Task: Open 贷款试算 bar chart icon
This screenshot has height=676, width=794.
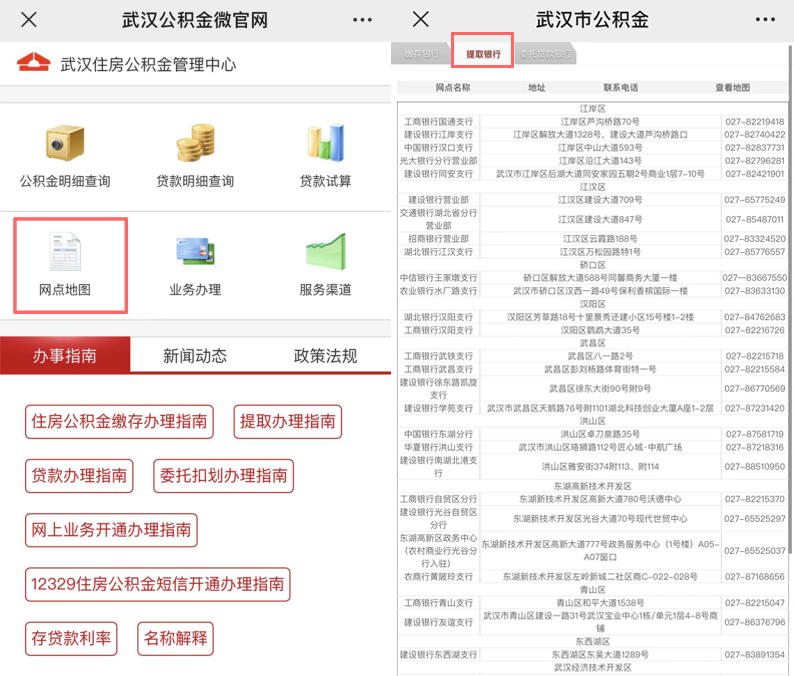Action: coord(326,143)
